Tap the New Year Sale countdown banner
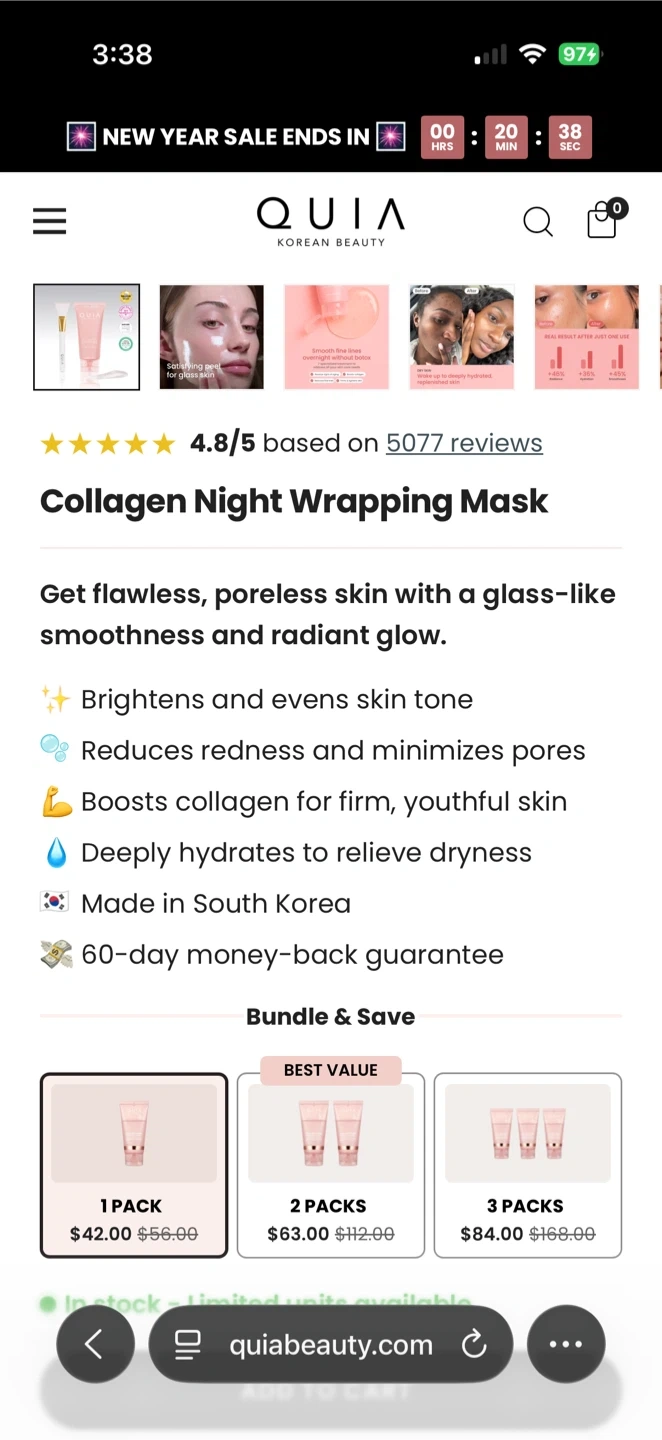 (x=331, y=137)
